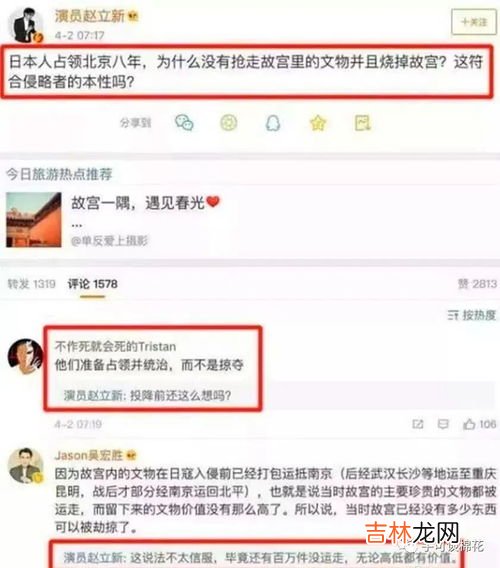The height and width of the screenshot is (568, 500).
Task: Repost Tristan's comment icon
Action: pos(418,424)
